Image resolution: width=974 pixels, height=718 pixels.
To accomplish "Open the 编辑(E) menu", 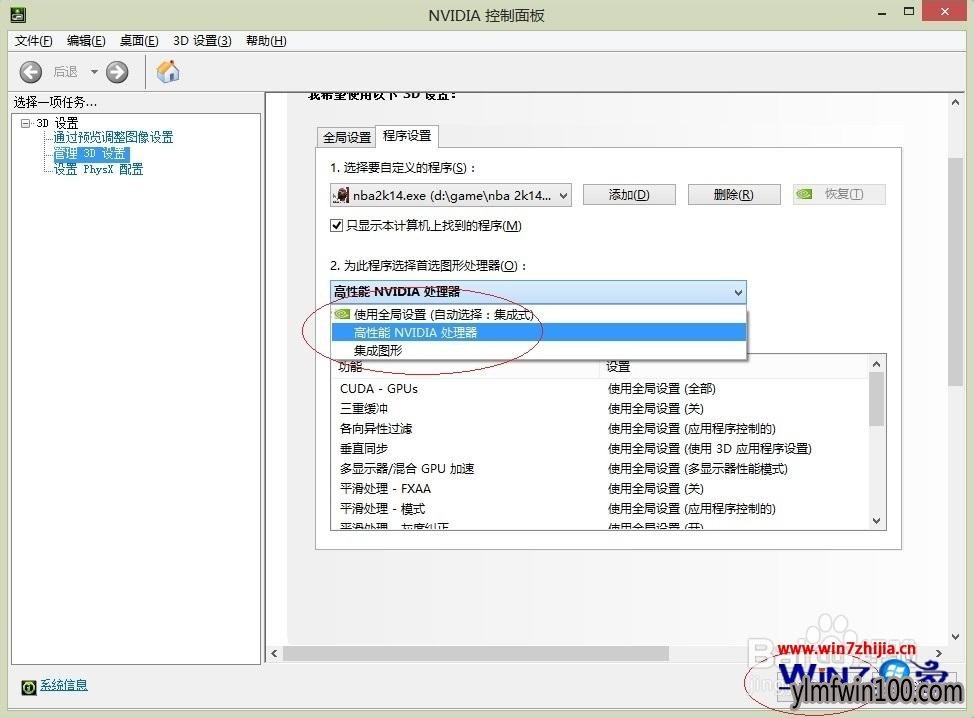I will coord(86,41).
